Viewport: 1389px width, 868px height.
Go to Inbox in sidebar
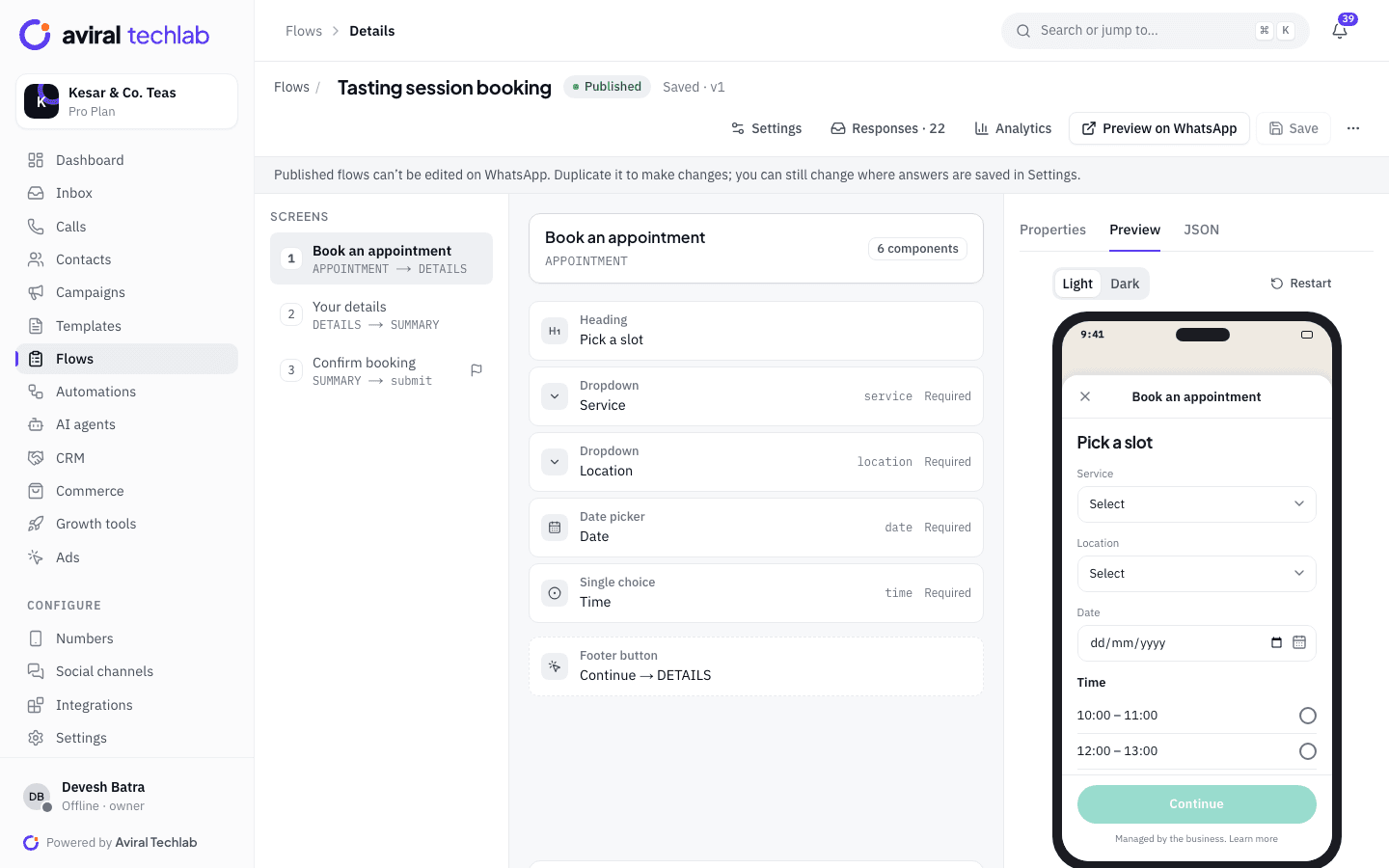click(x=127, y=193)
